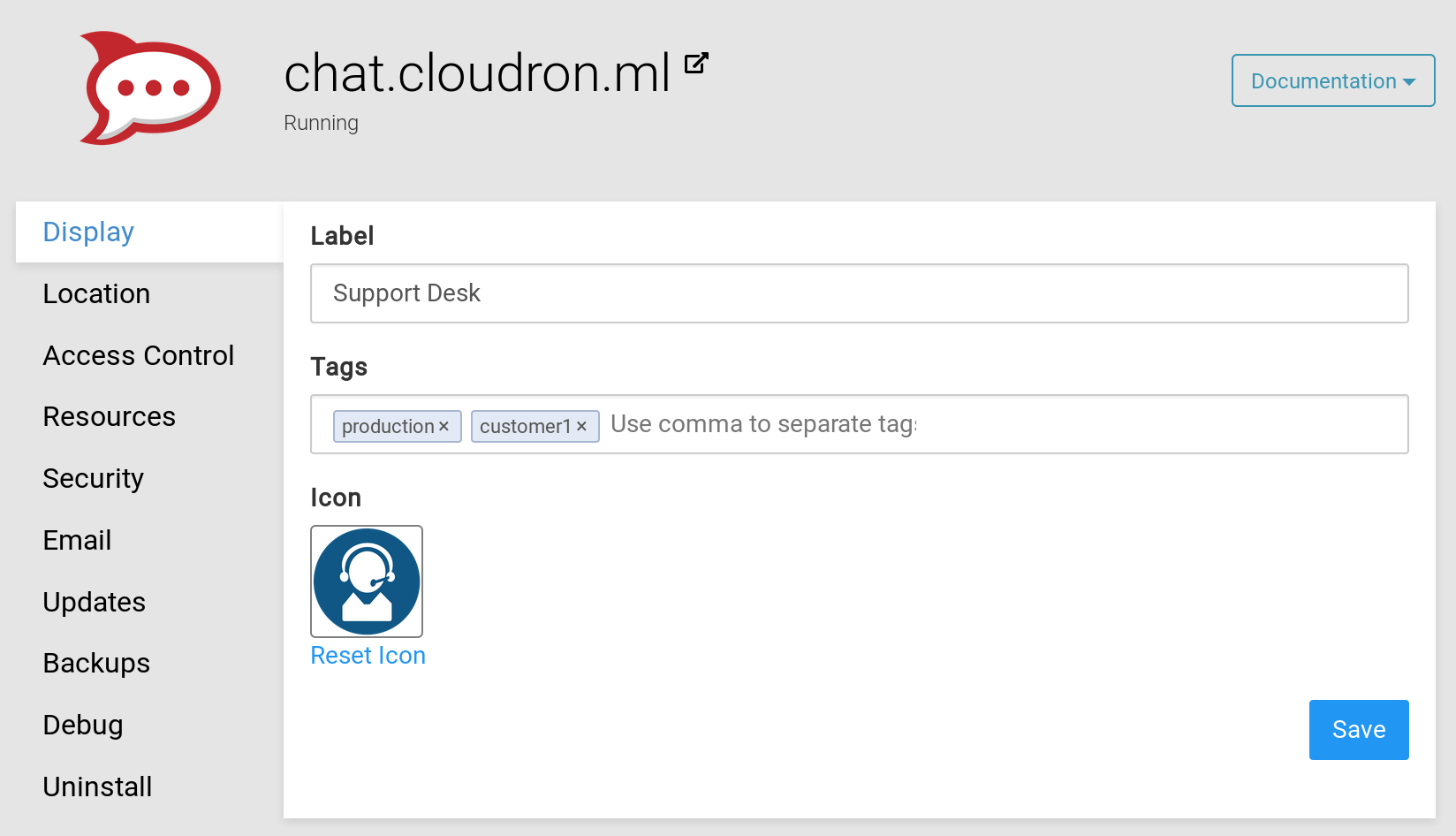The height and width of the screenshot is (836, 1456).
Task: Open the Location settings tab
Action: click(x=96, y=293)
